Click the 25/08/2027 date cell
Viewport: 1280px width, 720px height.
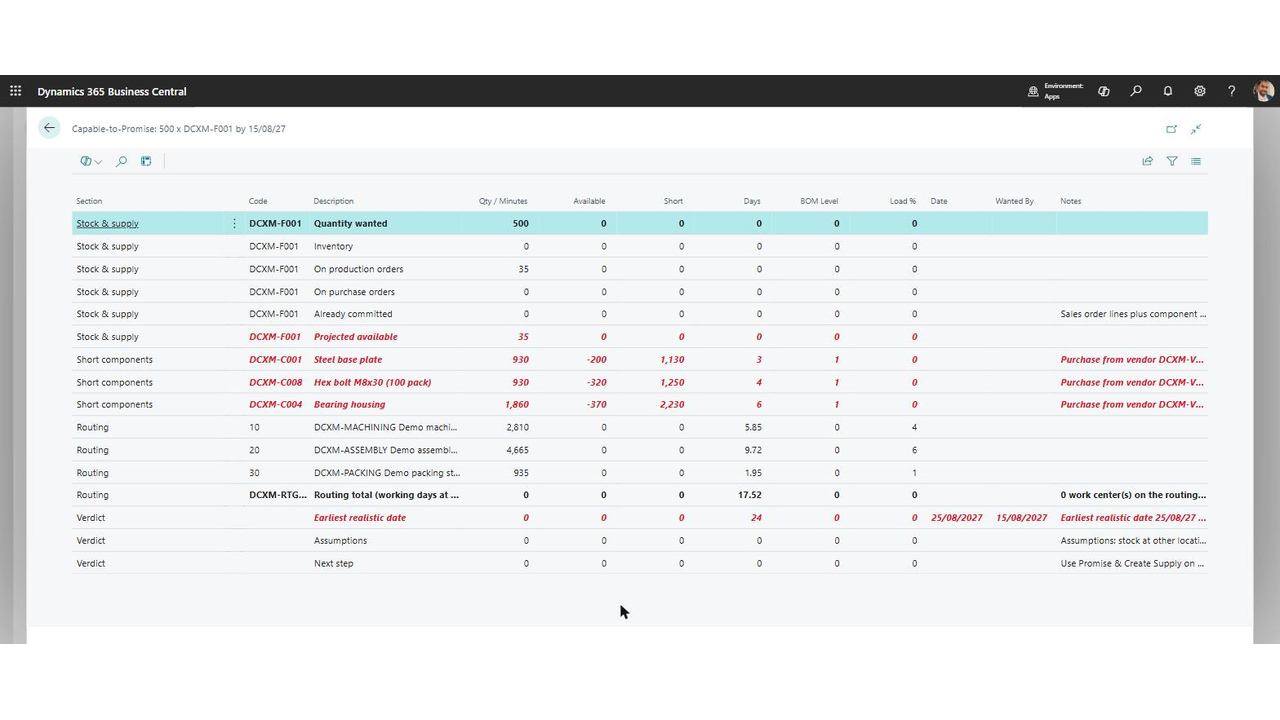click(956, 518)
